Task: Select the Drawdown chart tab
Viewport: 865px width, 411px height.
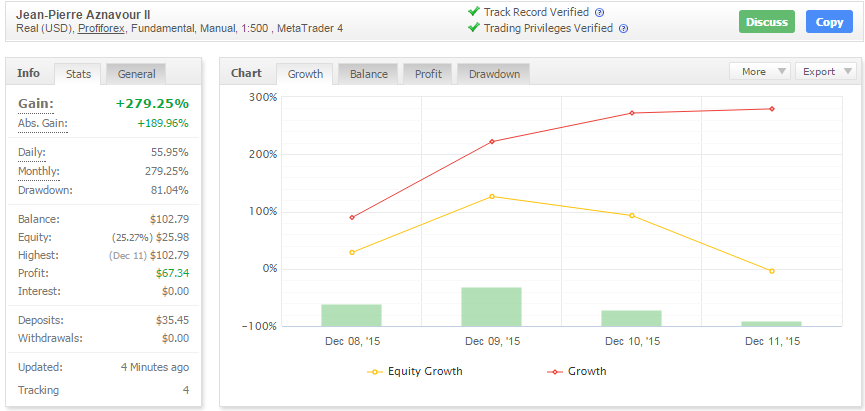Action: (x=494, y=74)
